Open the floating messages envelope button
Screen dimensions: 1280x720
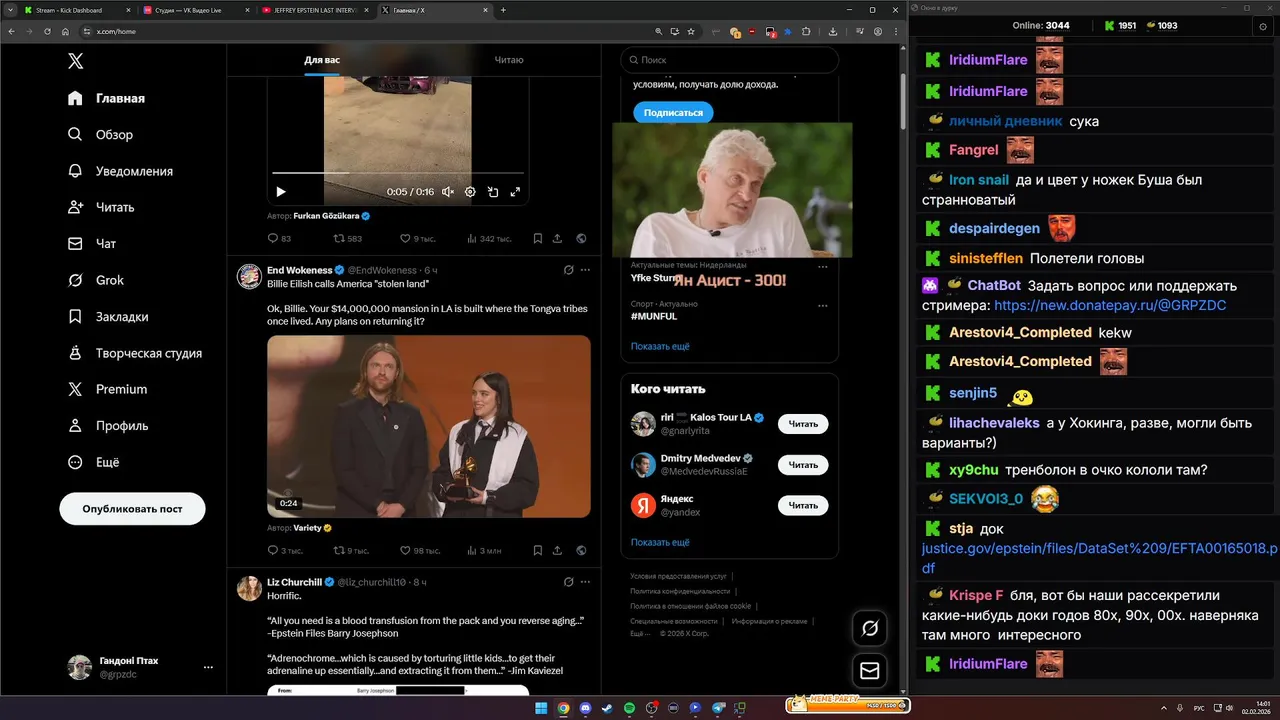pyautogui.click(x=870, y=671)
